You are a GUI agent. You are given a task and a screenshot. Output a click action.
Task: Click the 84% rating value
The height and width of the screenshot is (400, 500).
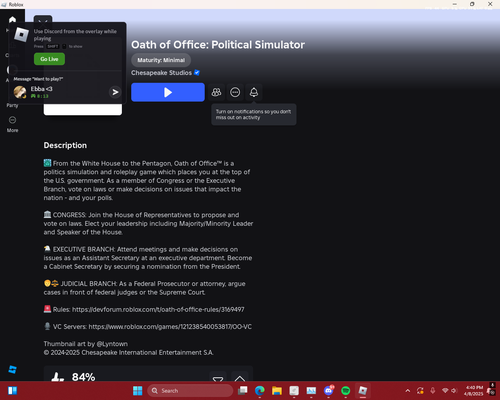point(84,377)
